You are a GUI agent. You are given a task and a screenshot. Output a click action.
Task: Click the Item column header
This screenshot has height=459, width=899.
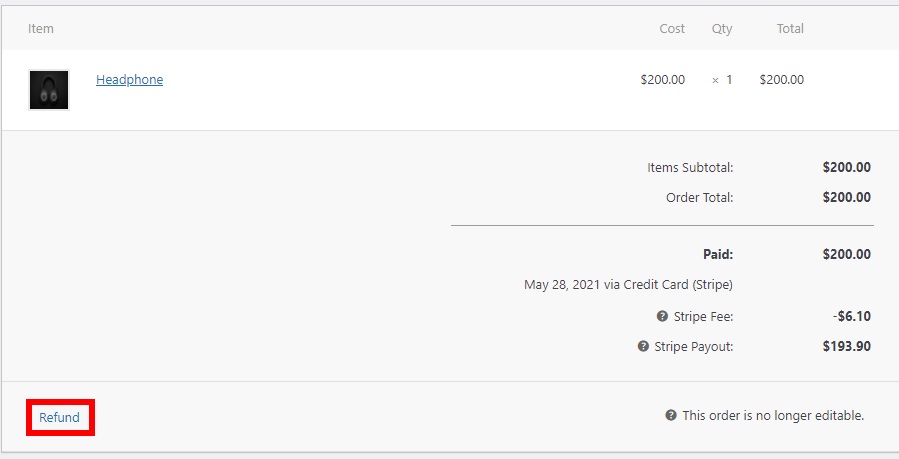click(x=41, y=28)
